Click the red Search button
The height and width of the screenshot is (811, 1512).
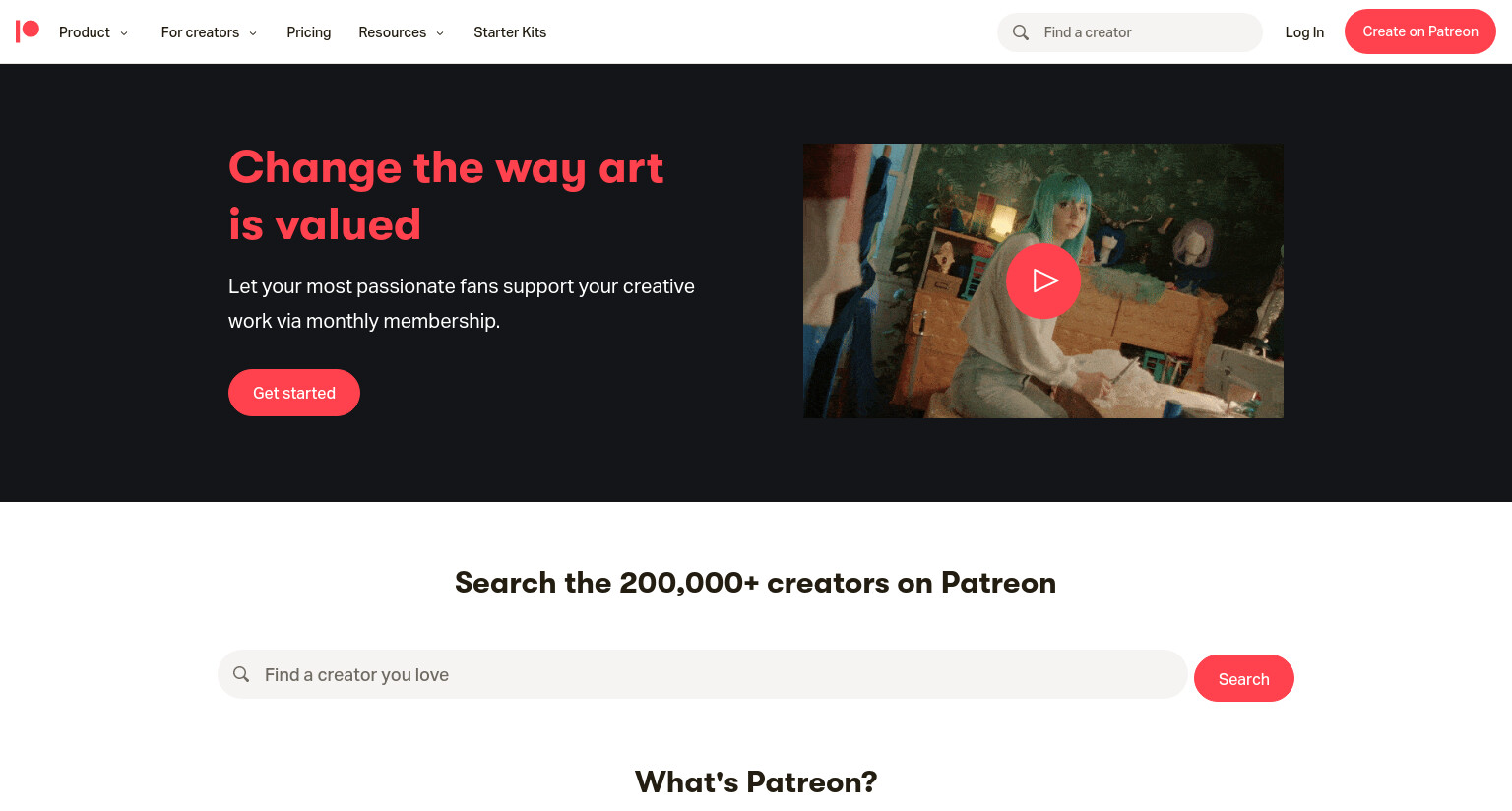point(1244,678)
